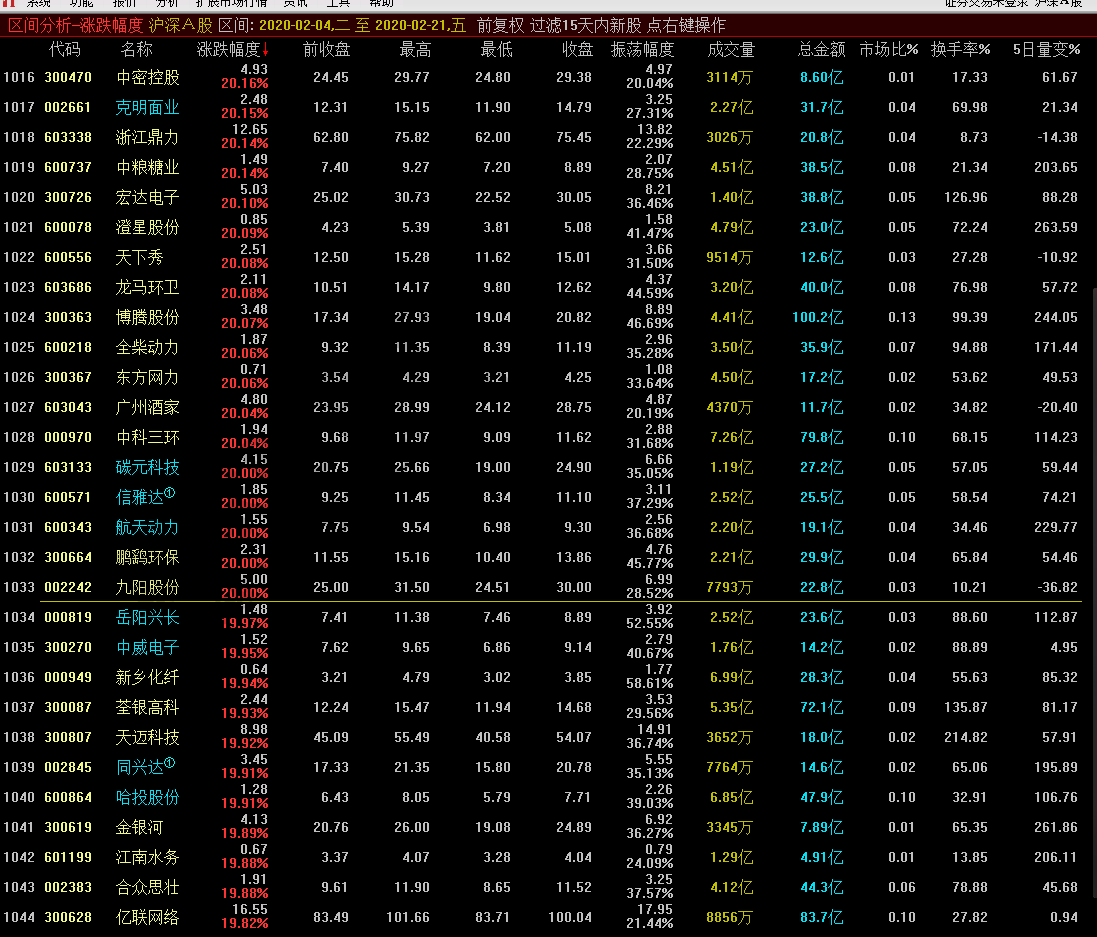
Task: Click the 前复权 label in the title bar
Action: click(x=498, y=25)
